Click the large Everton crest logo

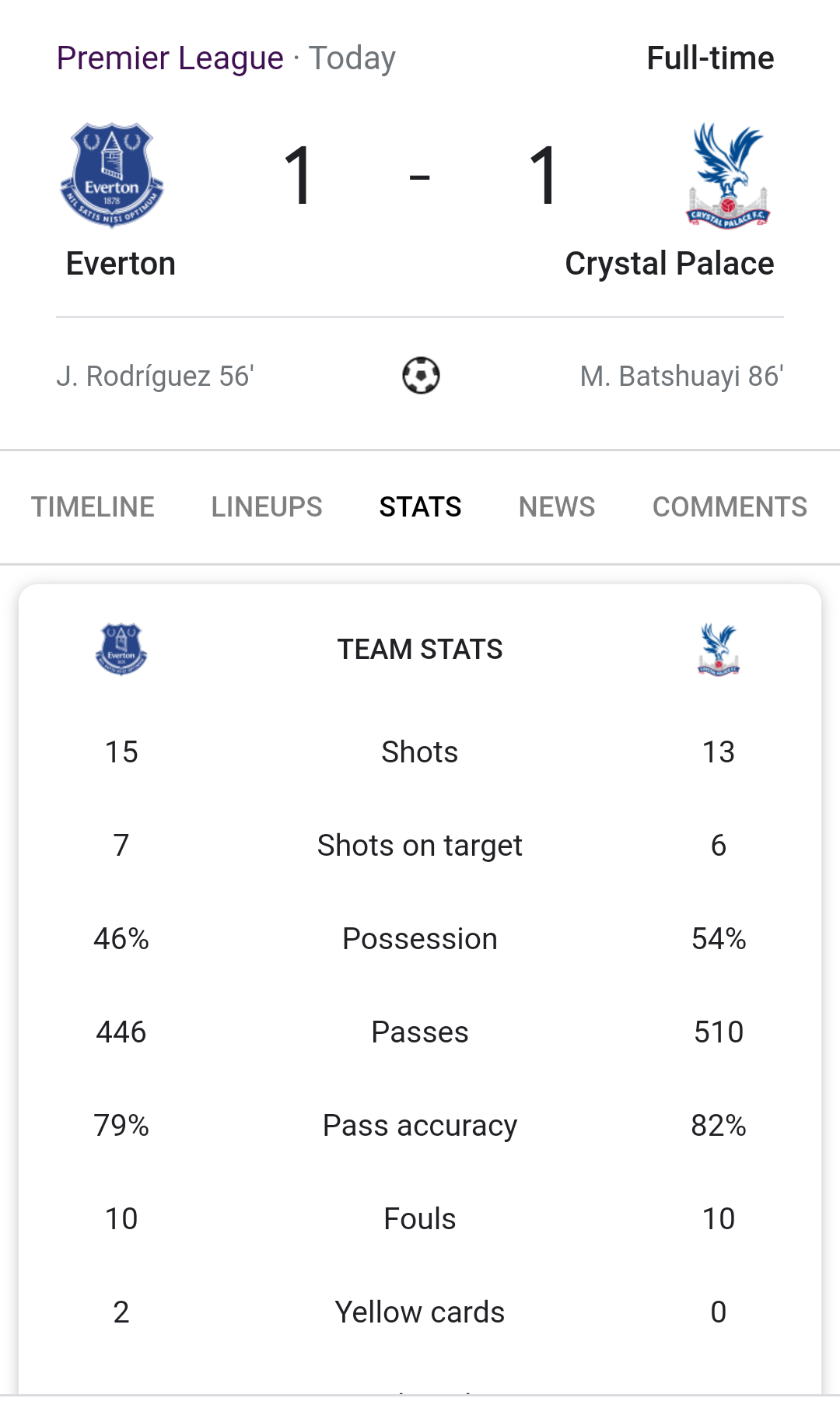point(112,175)
